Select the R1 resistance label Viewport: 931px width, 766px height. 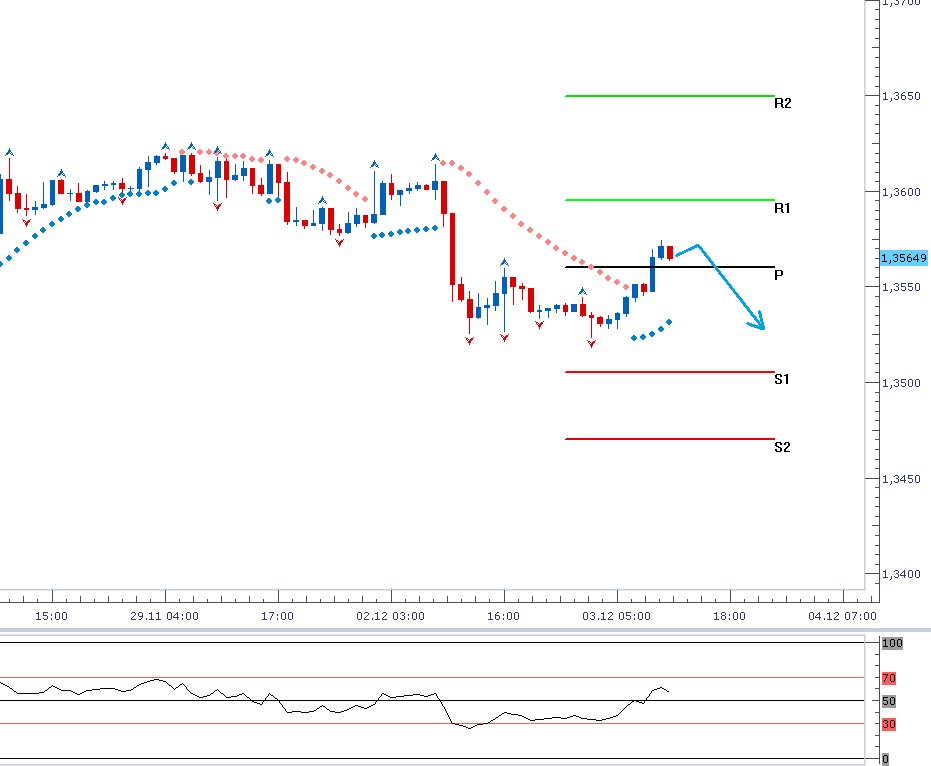coord(782,208)
